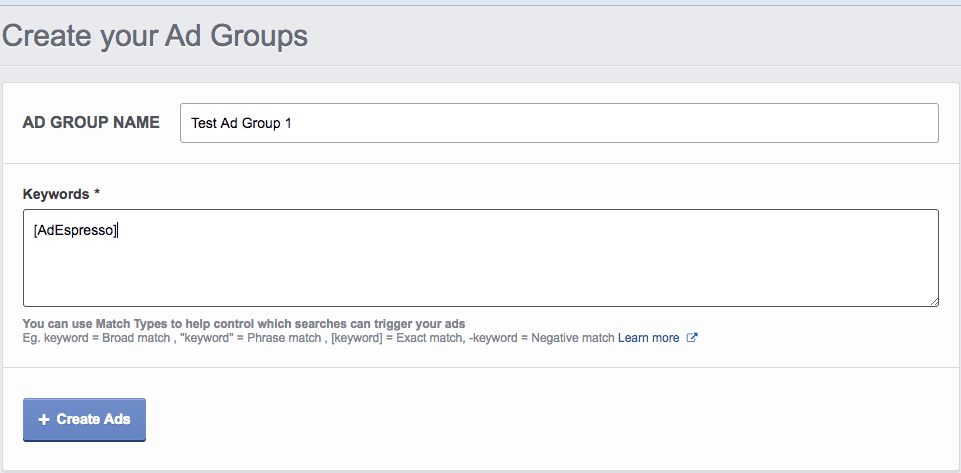Open the Learn more link
The width and height of the screenshot is (961, 473).
click(648, 338)
